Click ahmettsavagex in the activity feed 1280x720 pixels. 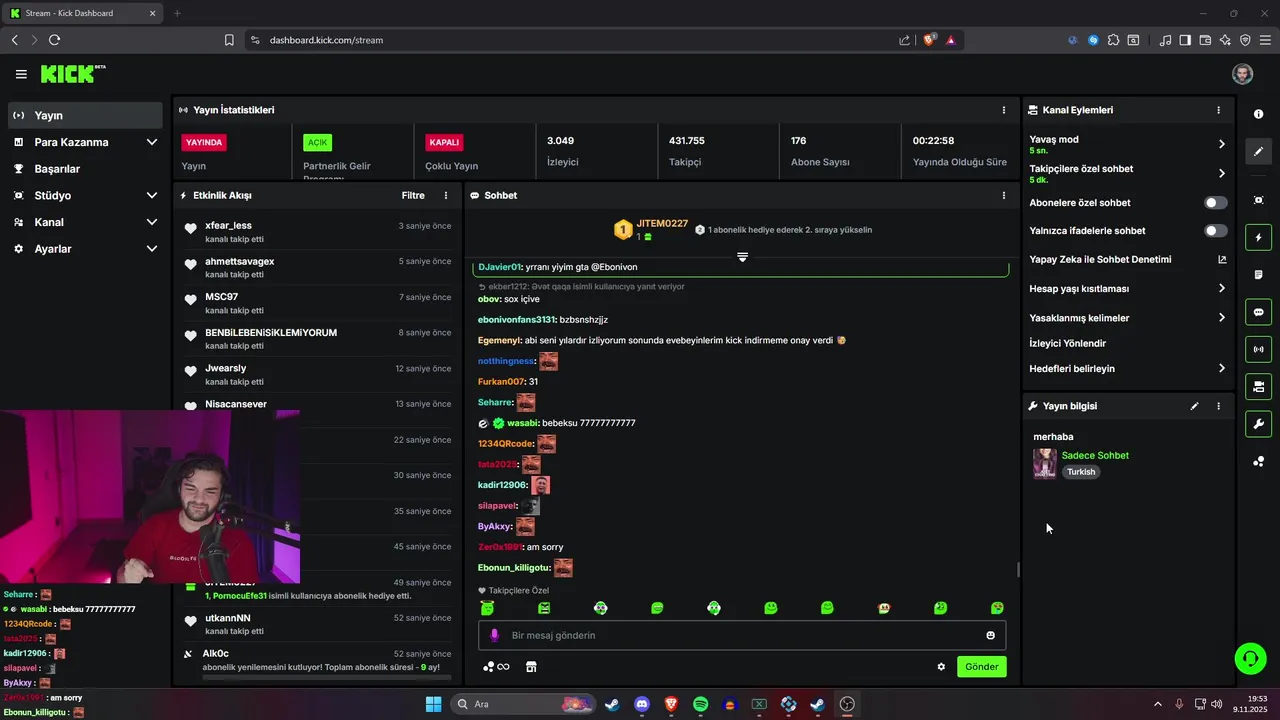pos(239,261)
